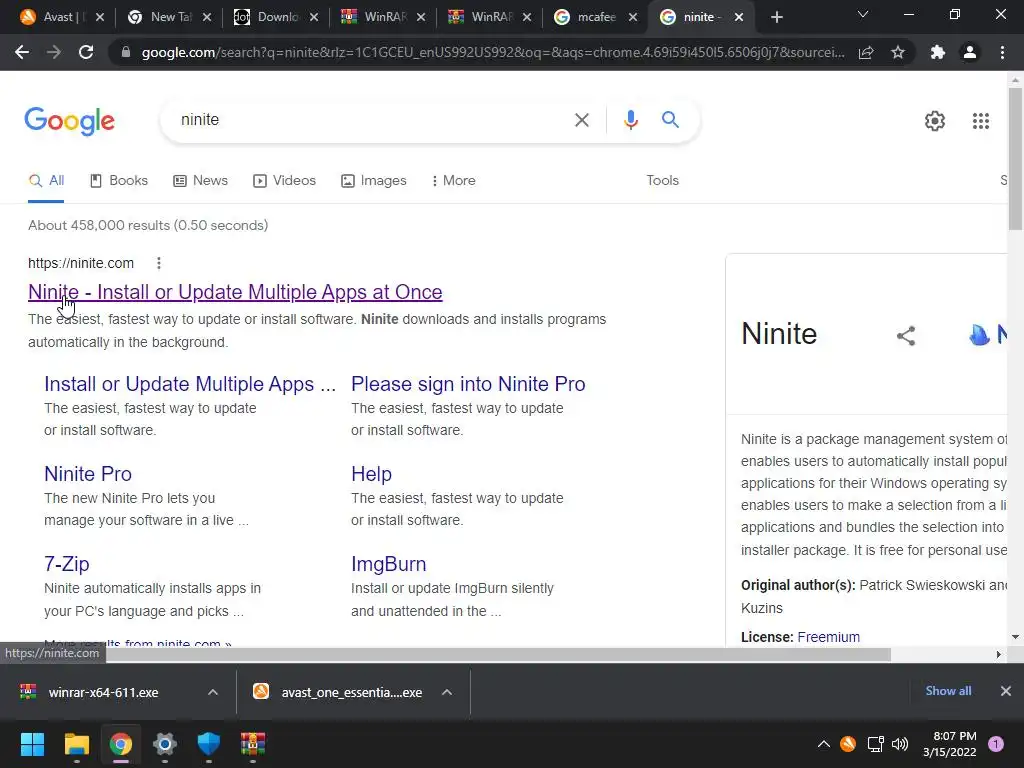Close the ninite tab
This screenshot has width=1024, height=768.
coord(739,18)
